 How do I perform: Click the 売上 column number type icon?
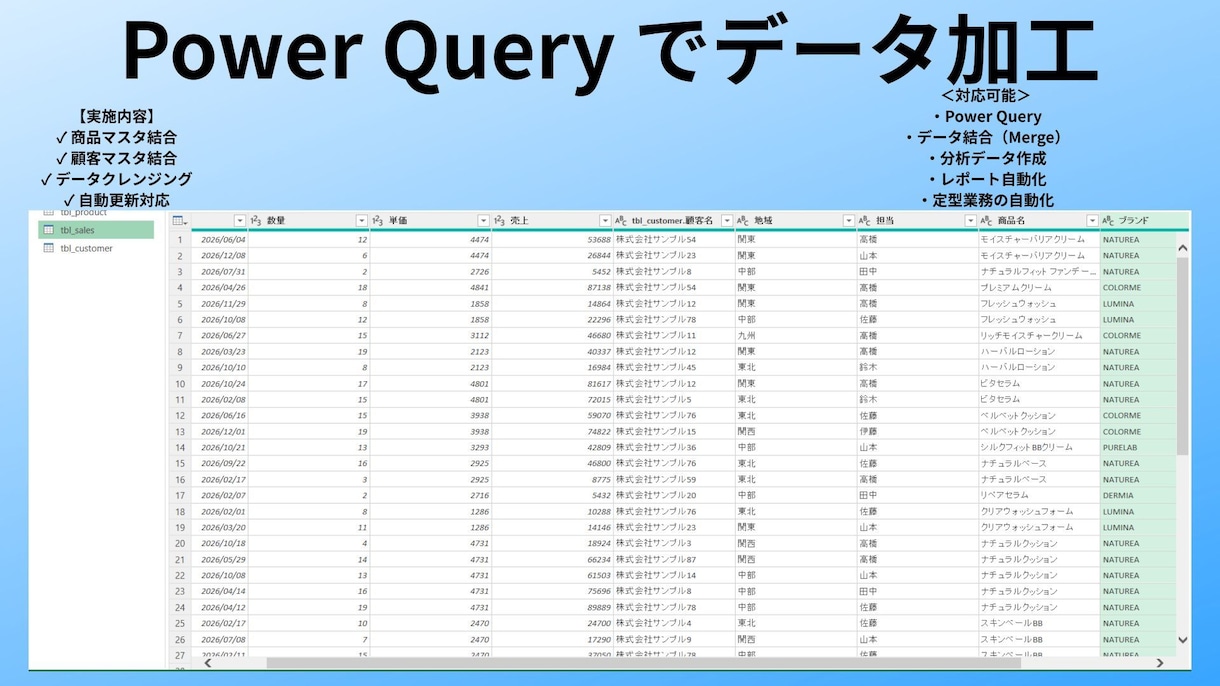[500, 220]
